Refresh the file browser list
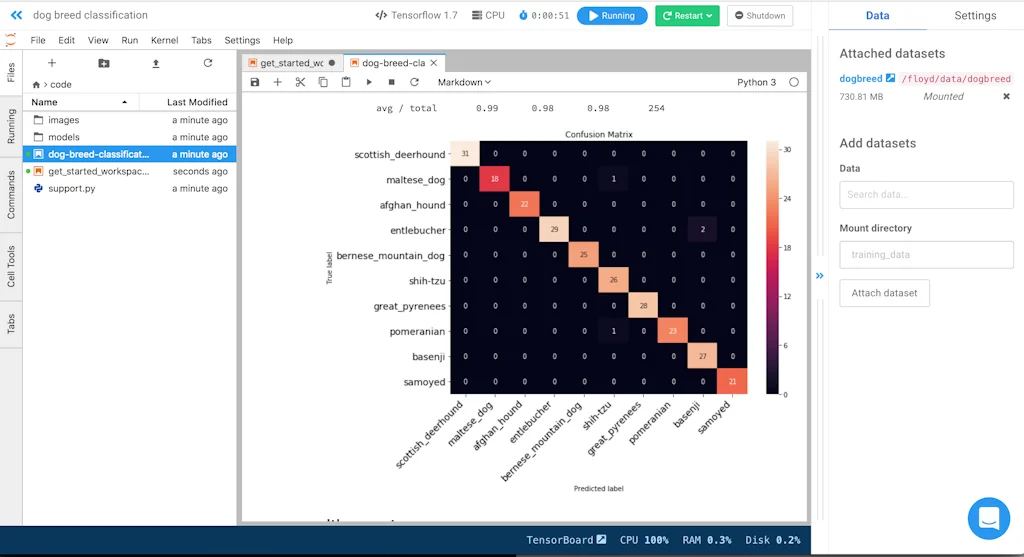This screenshot has height=557, width=1024. click(208, 63)
